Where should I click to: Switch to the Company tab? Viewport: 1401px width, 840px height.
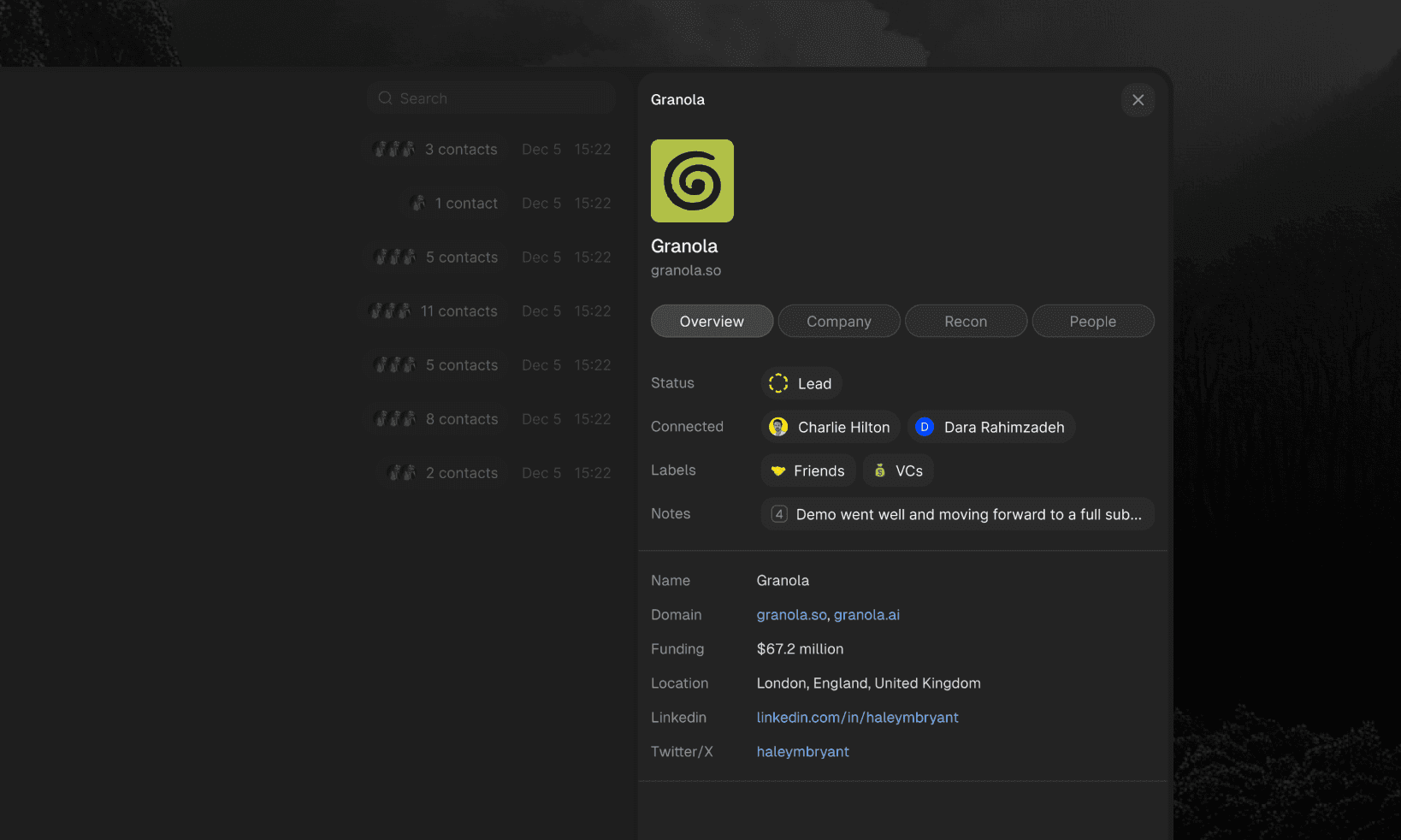(839, 321)
